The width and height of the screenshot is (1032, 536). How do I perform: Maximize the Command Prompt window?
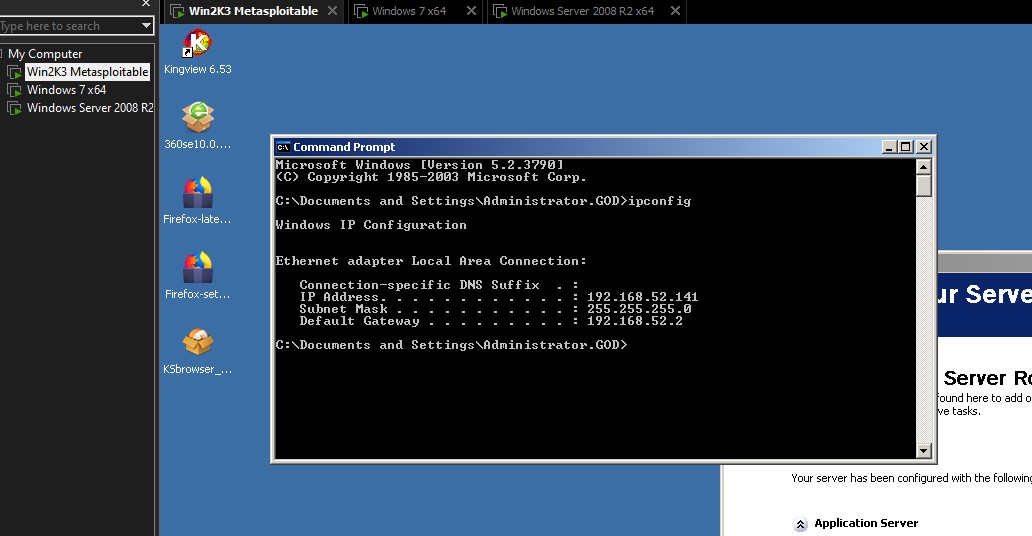coord(906,147)
